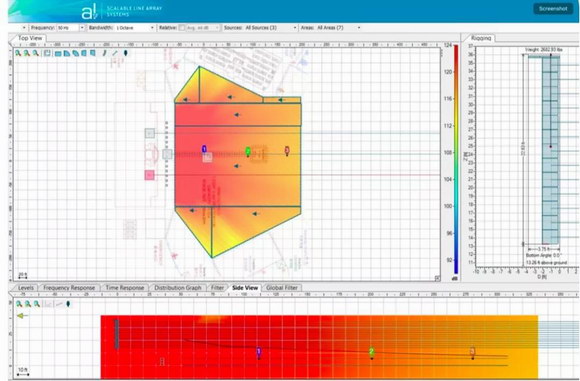Select the microphone icon in Top View toolbar
Image resolution: width=580 pixels, height=381 pixels.
[x=125, y=53]
